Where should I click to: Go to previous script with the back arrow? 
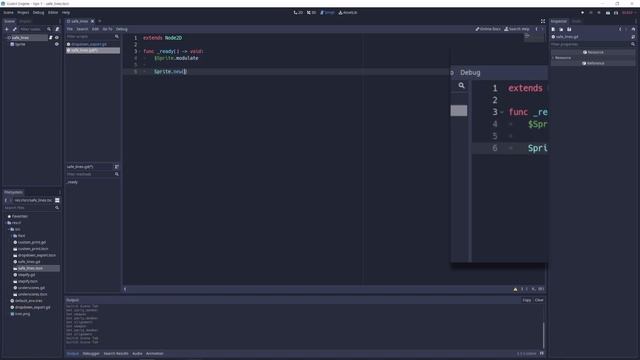[x=536, y=29]
